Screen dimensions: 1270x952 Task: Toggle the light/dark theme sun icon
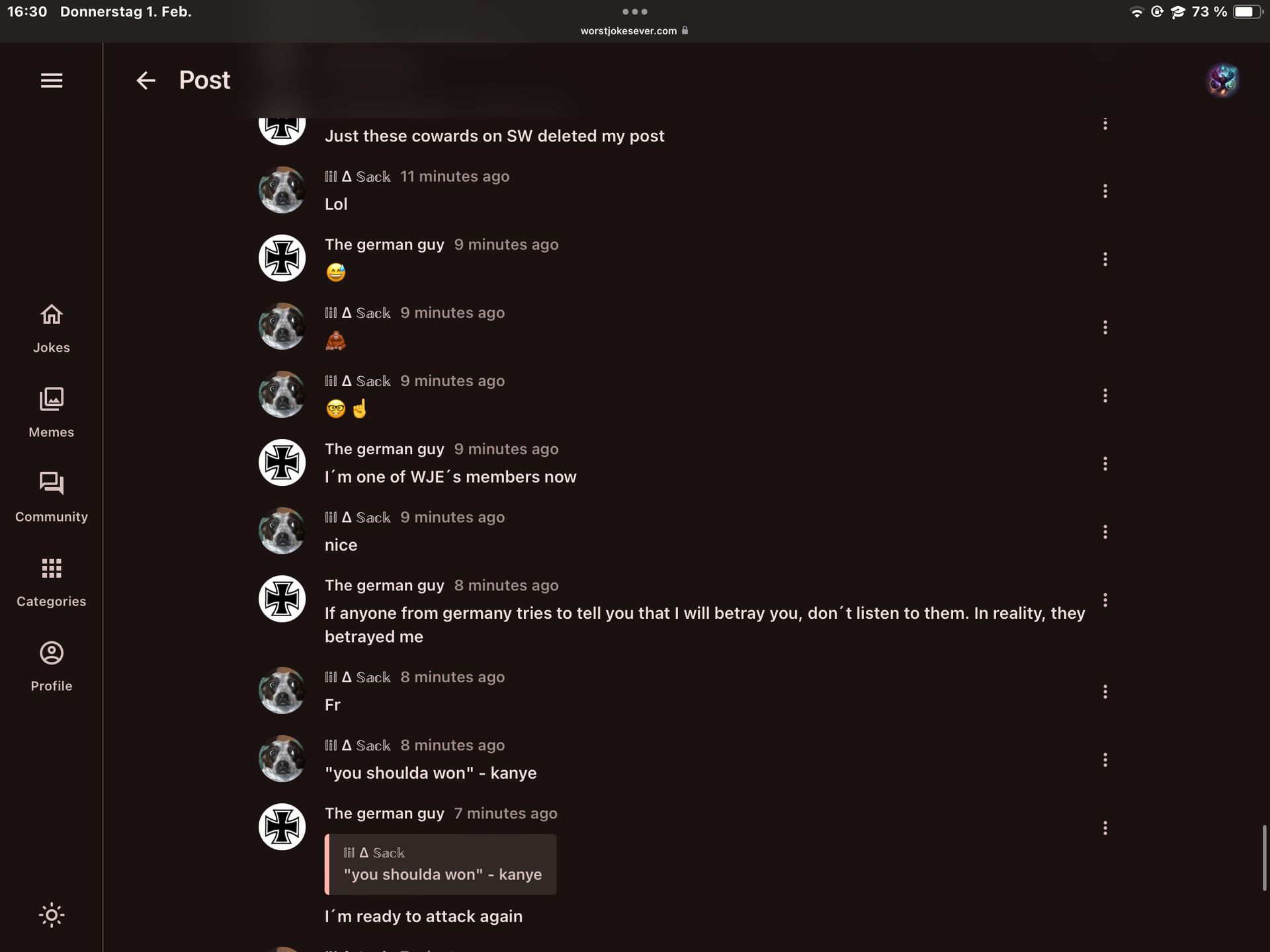coord(52,915)
